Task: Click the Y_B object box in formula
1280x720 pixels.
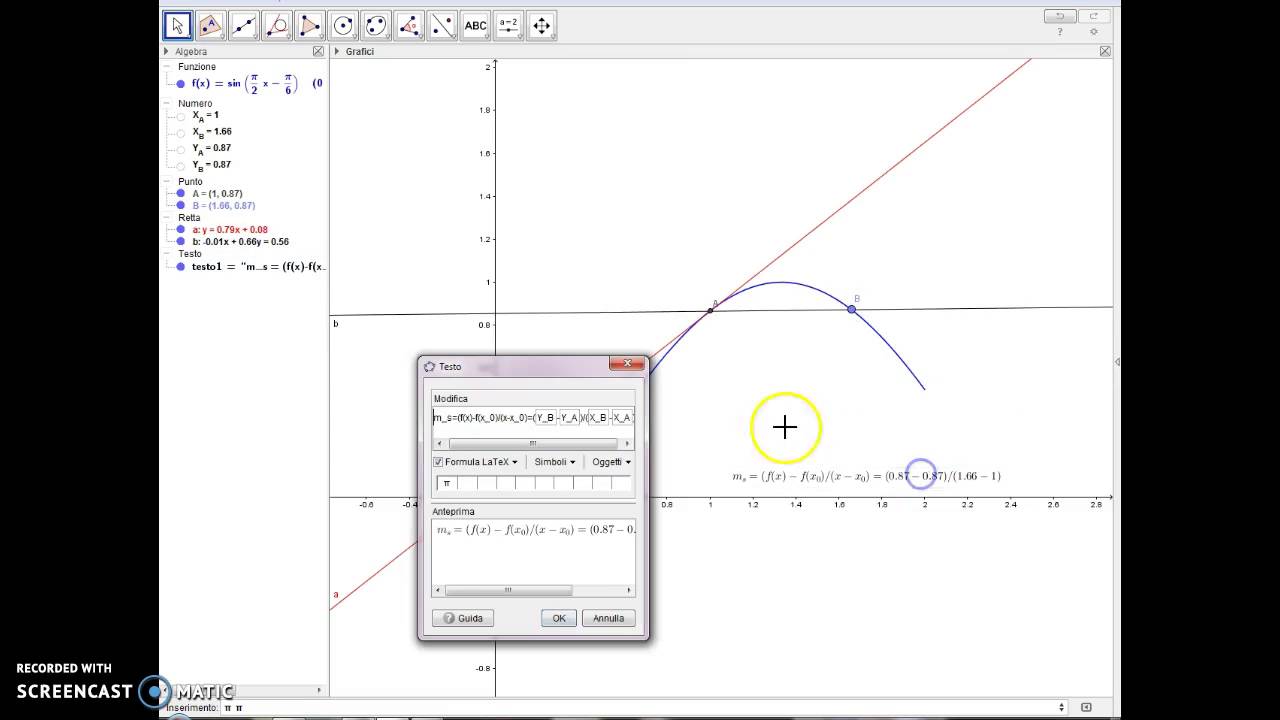Action: point(544,417)
